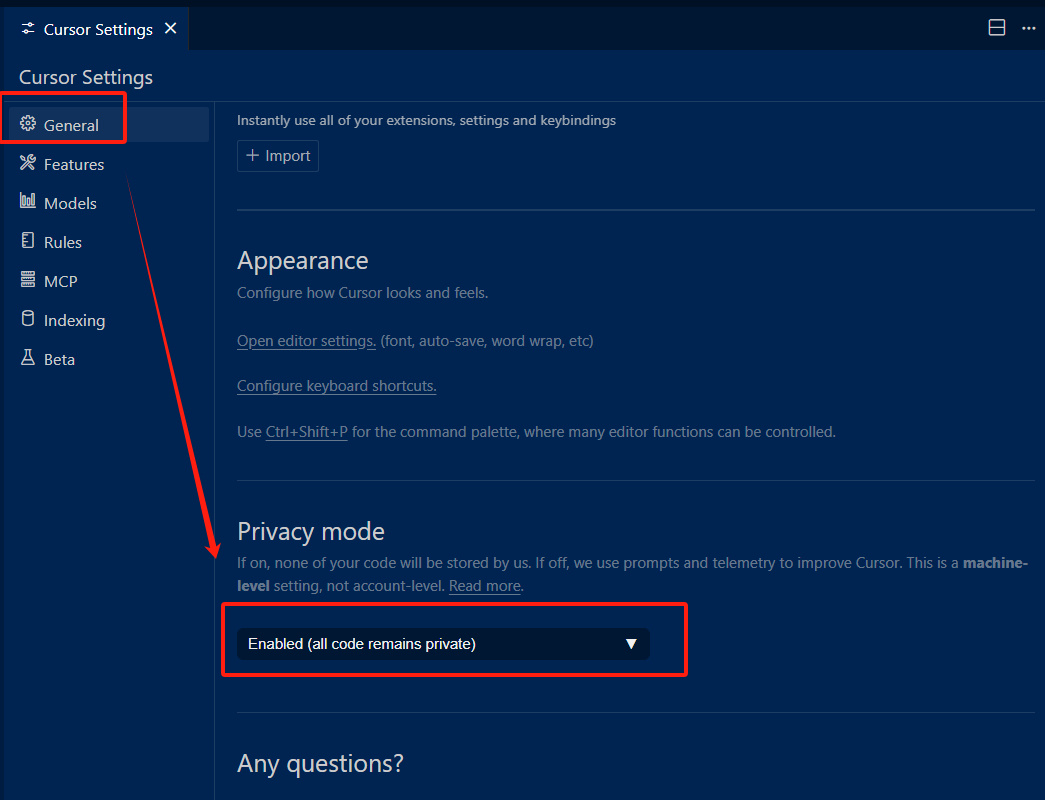Expand the Privacy mode dropdown arrow

click(x=631, y=644)
